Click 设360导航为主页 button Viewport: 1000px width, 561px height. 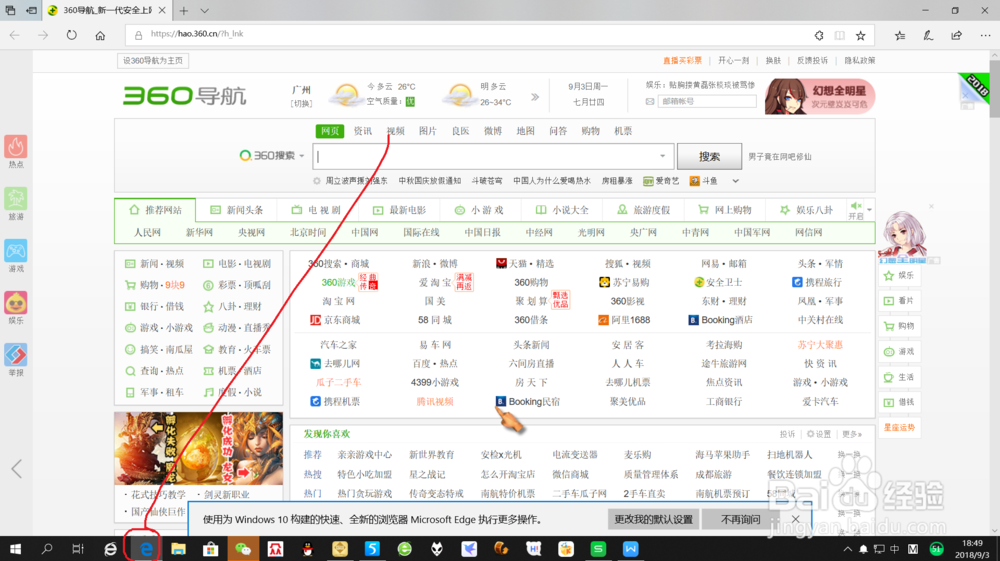(x=153, y=61)
